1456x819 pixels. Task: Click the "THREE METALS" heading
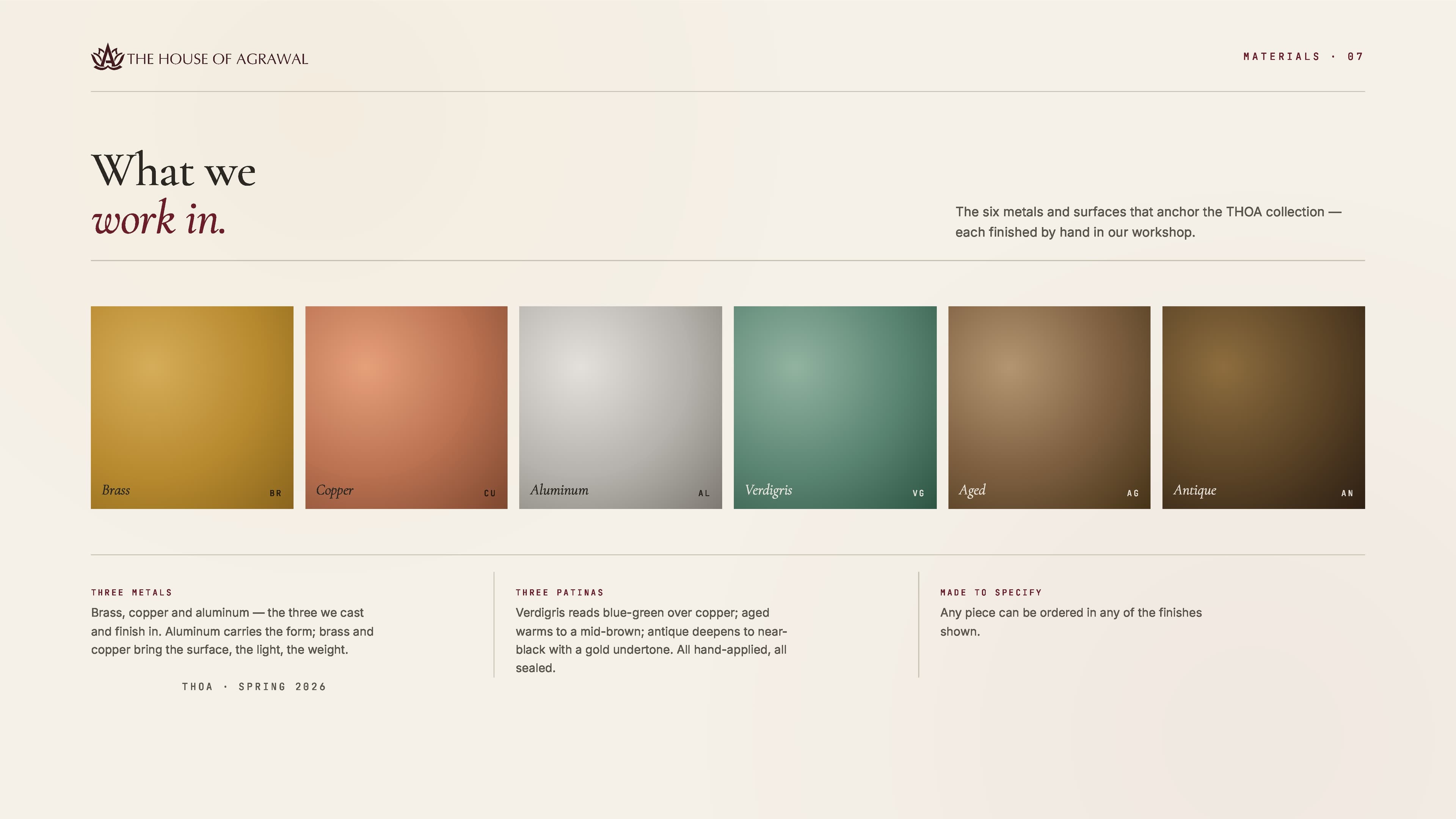click(132, 592)
